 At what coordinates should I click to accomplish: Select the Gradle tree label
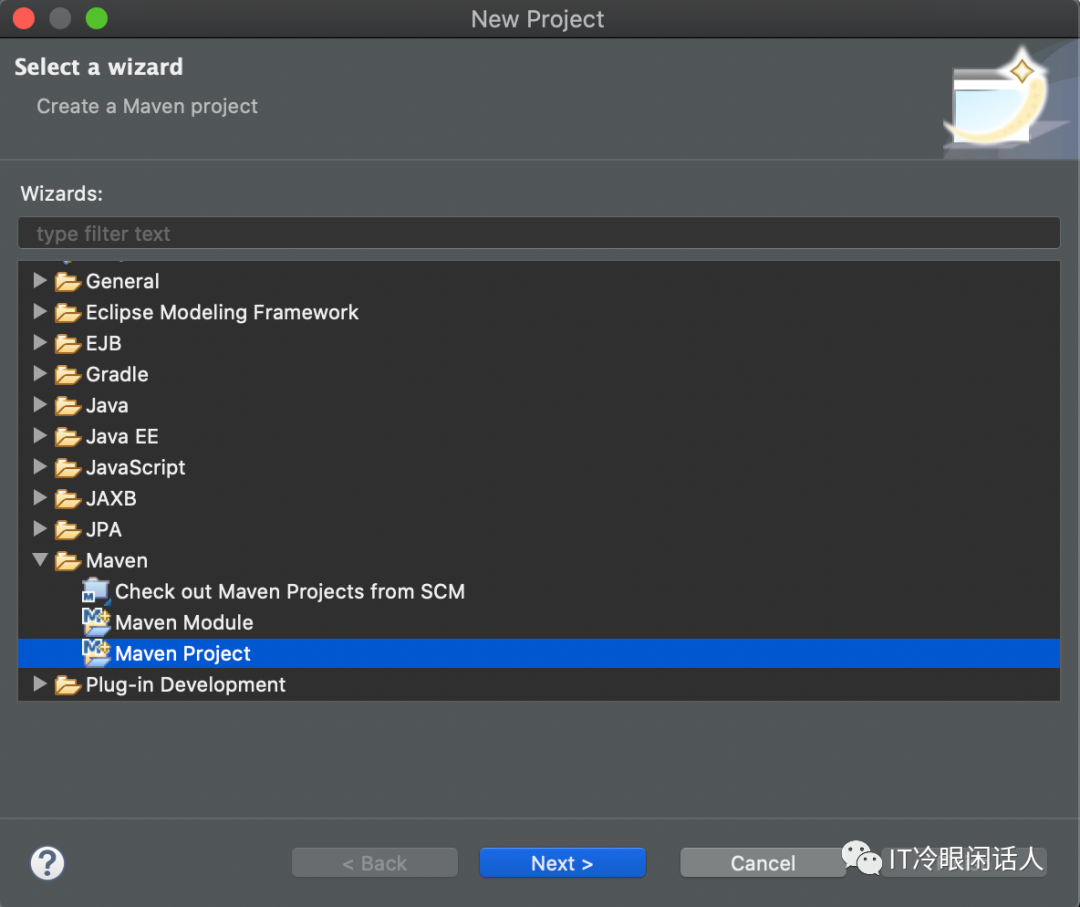(117, 375)
